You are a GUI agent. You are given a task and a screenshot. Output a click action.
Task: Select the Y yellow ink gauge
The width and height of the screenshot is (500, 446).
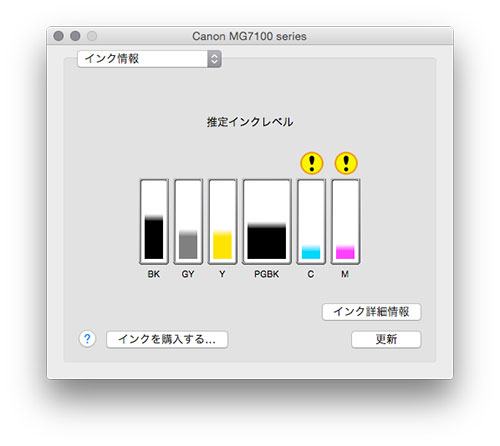(x=223, y=222)
